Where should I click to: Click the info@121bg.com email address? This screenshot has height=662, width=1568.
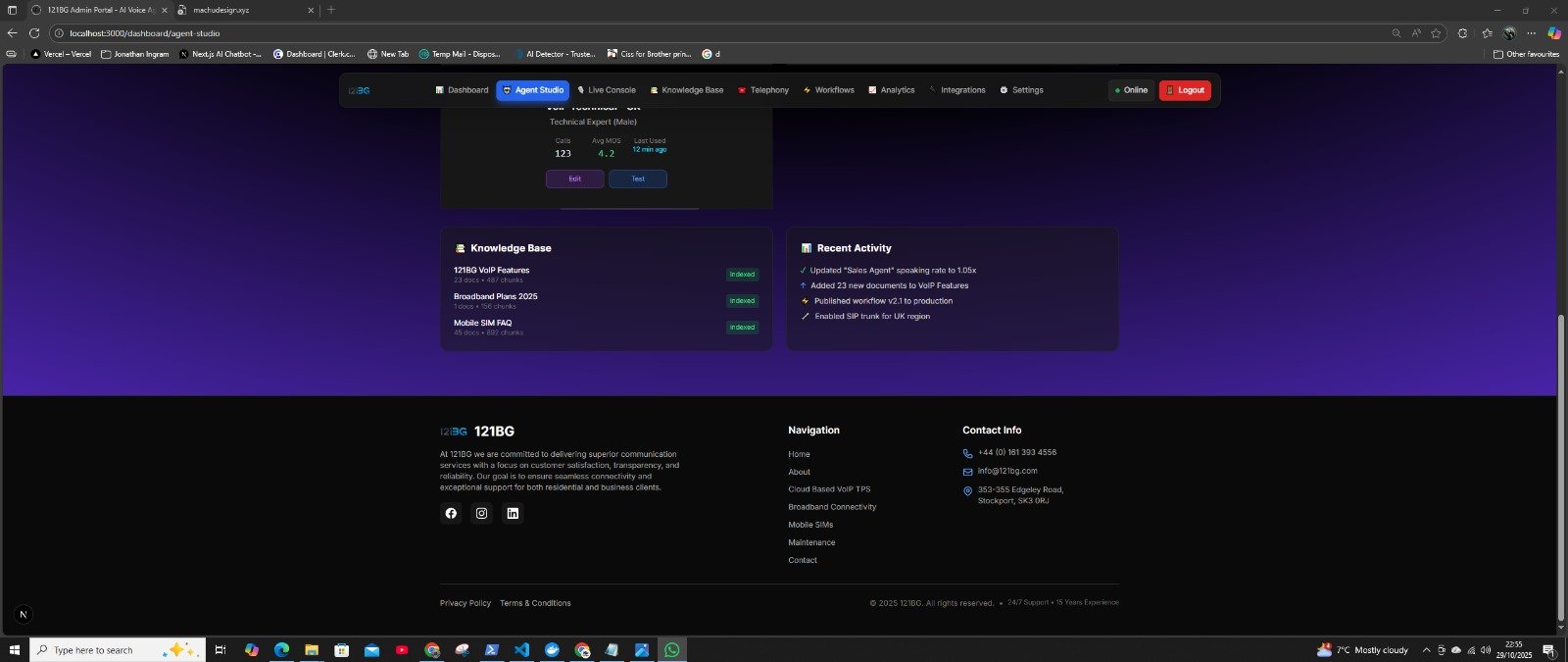[x=1006, y=471]
